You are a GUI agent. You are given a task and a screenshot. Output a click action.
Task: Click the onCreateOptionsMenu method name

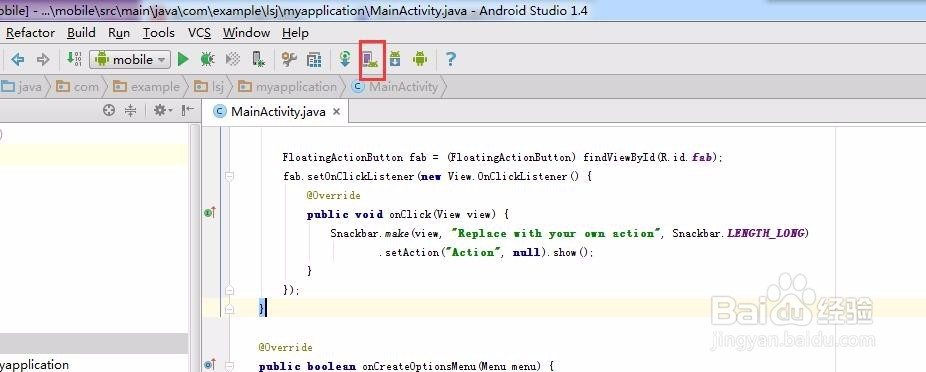point(419,366)
